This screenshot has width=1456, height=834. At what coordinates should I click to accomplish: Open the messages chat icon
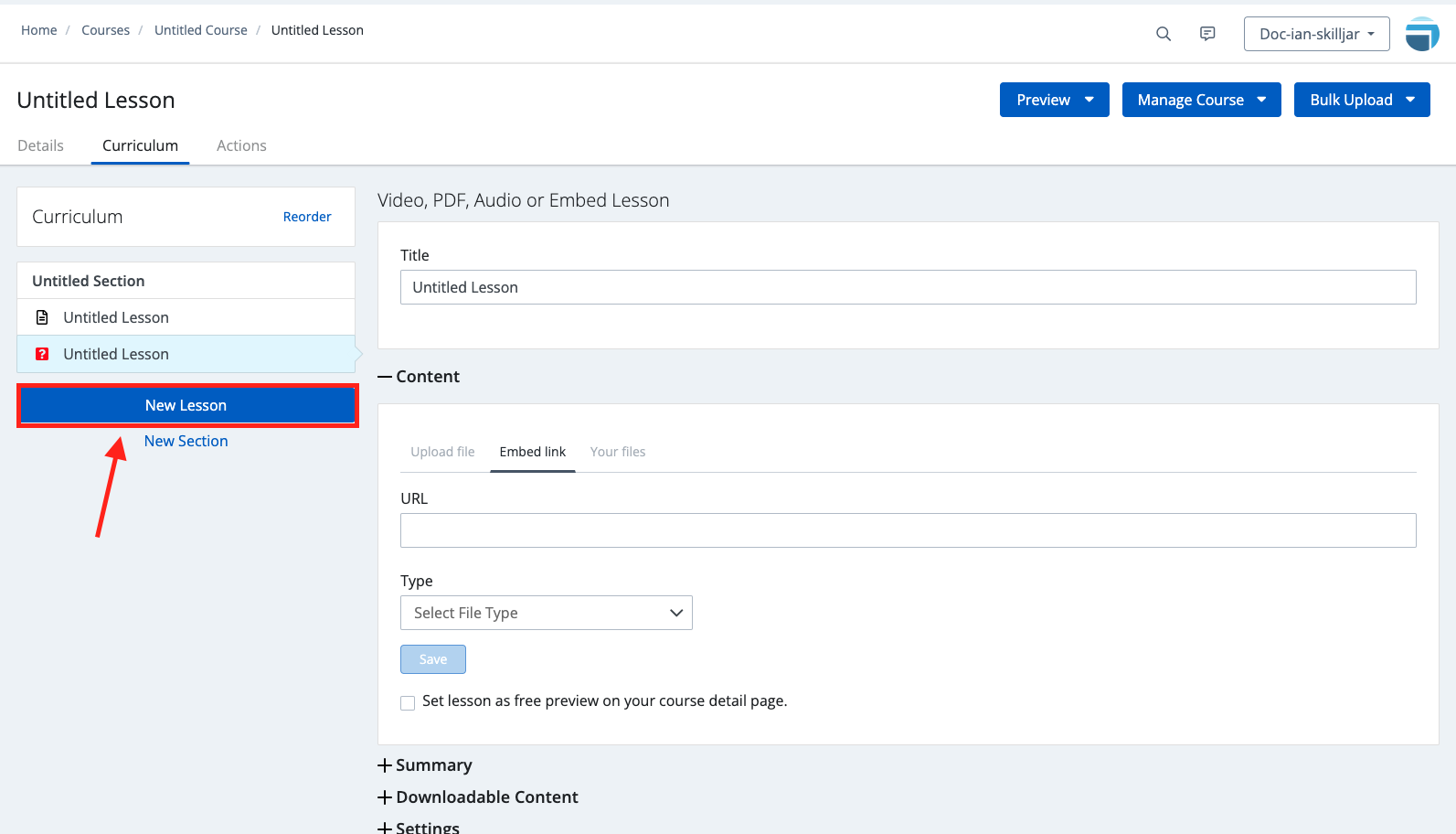pyautogui.click(x=1207, y=34)
